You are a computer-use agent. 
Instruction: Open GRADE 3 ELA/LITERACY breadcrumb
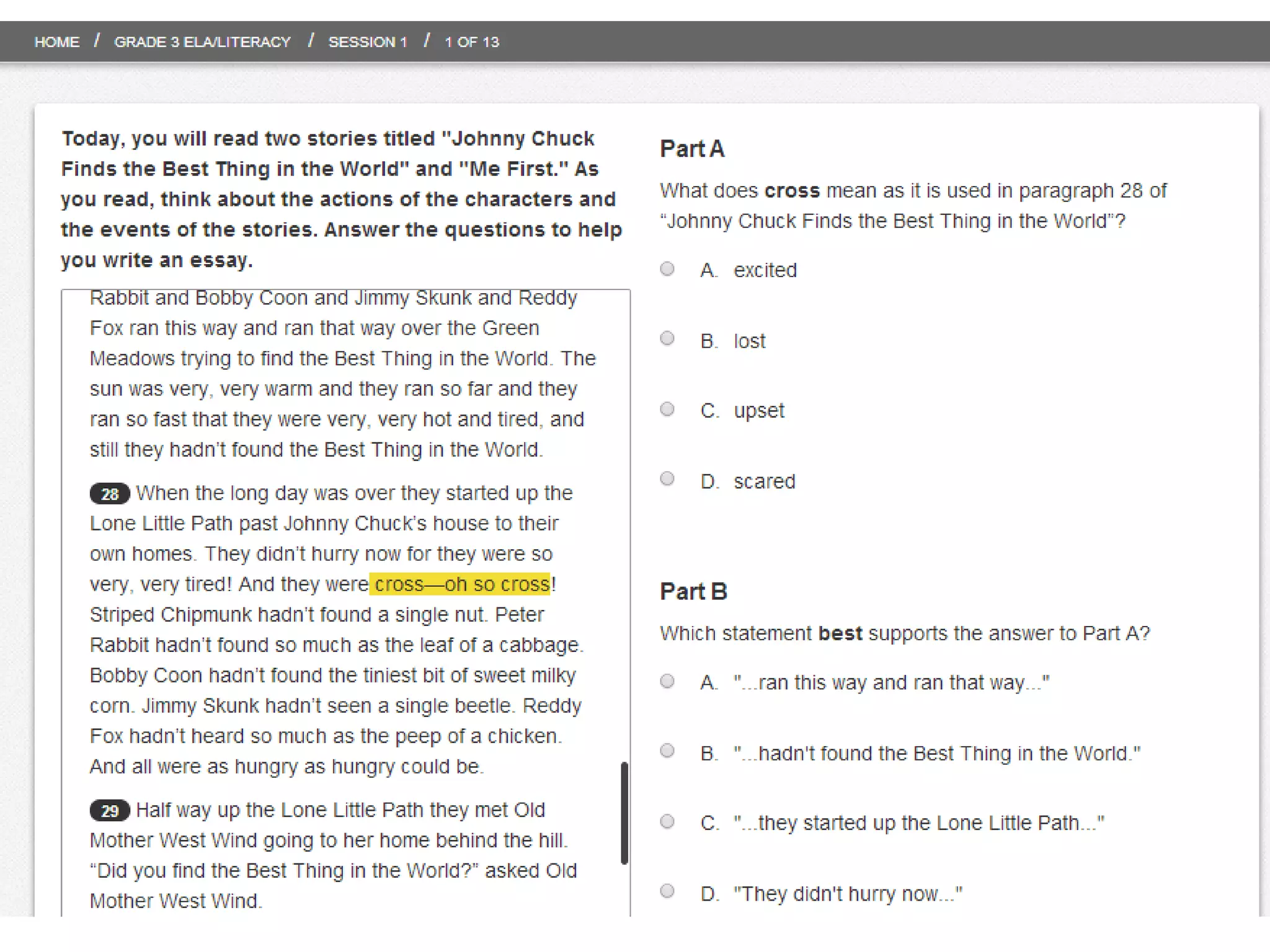tap(202, 42)
